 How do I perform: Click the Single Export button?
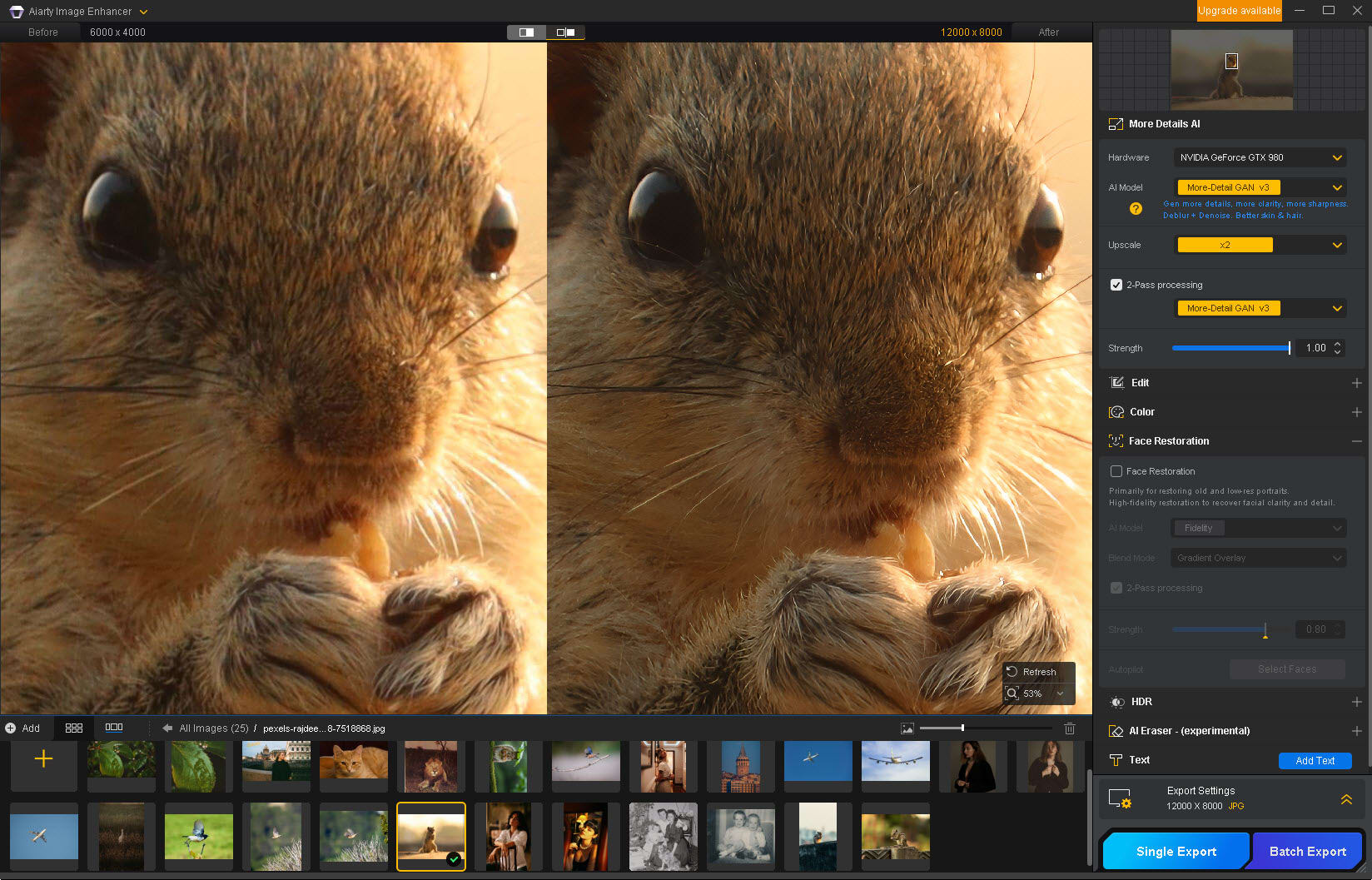[1176, 851]
